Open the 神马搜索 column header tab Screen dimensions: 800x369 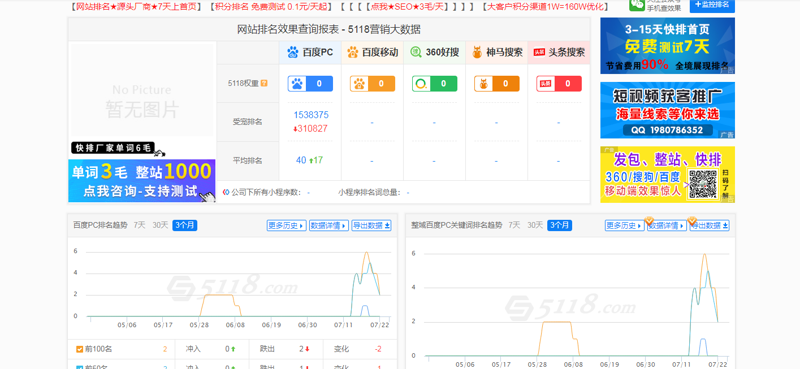[x=497, y=53]
